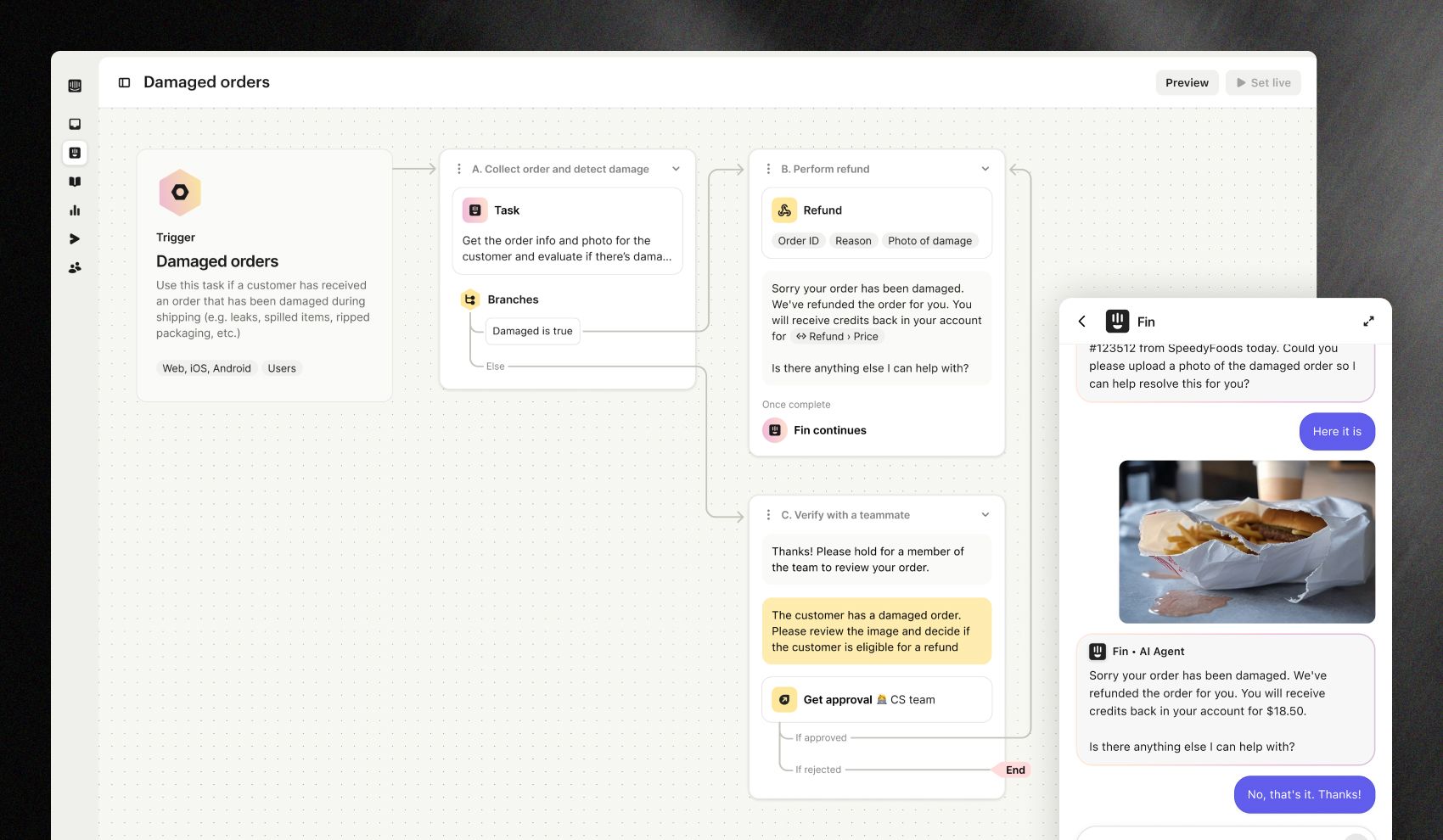
Task: Click the Thanks! Please hold message block
Action: coord(876,559)
